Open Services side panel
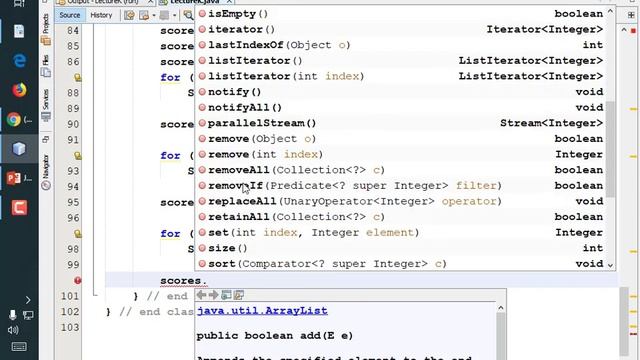The width and height of the screenshot is (640, 360). point(46,104)
